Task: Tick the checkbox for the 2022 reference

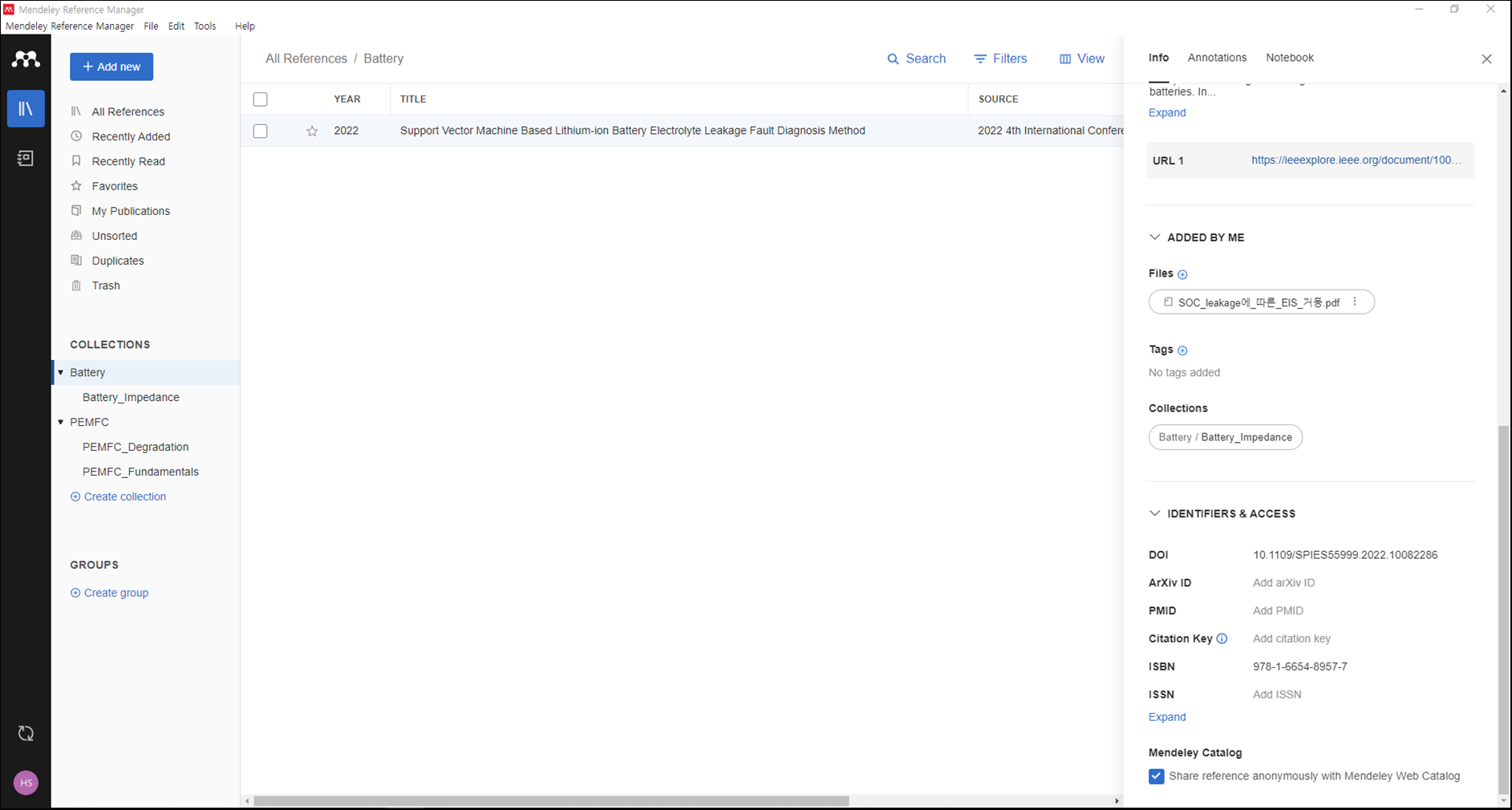Action: click(260, 131)
